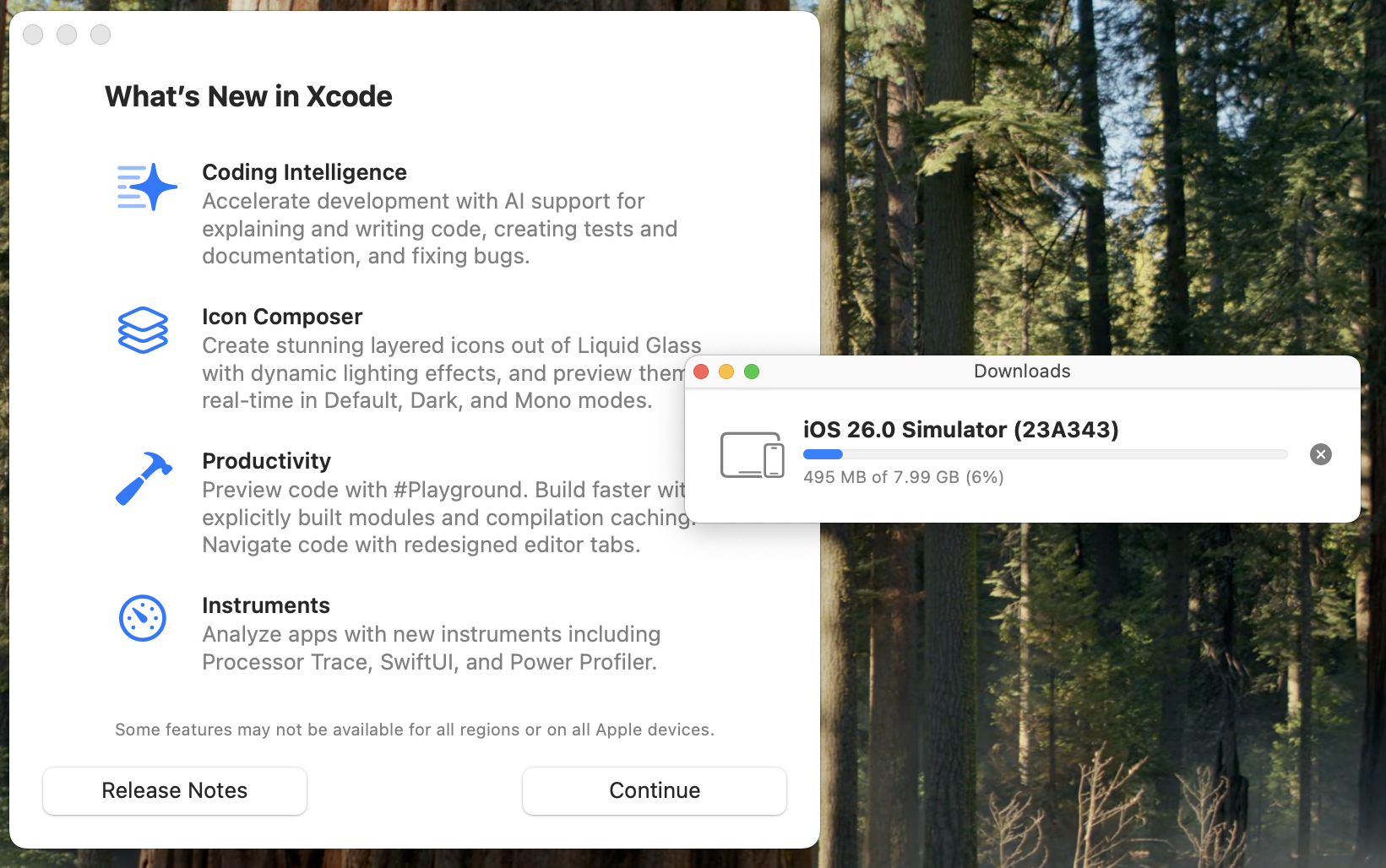Click the Instruments gauge icon
This screenshot has width=1386, height=868.
coord(143,618)
